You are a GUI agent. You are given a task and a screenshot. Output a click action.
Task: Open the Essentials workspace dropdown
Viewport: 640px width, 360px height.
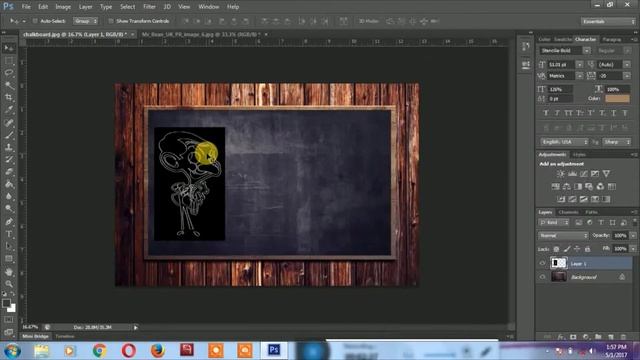pos(608,21)
